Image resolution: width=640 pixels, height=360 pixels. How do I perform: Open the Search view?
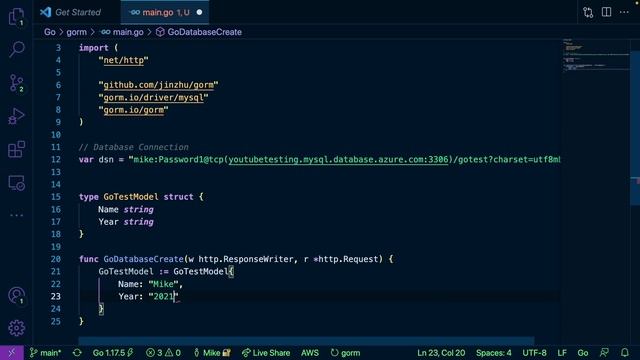(x=16, y=49)
